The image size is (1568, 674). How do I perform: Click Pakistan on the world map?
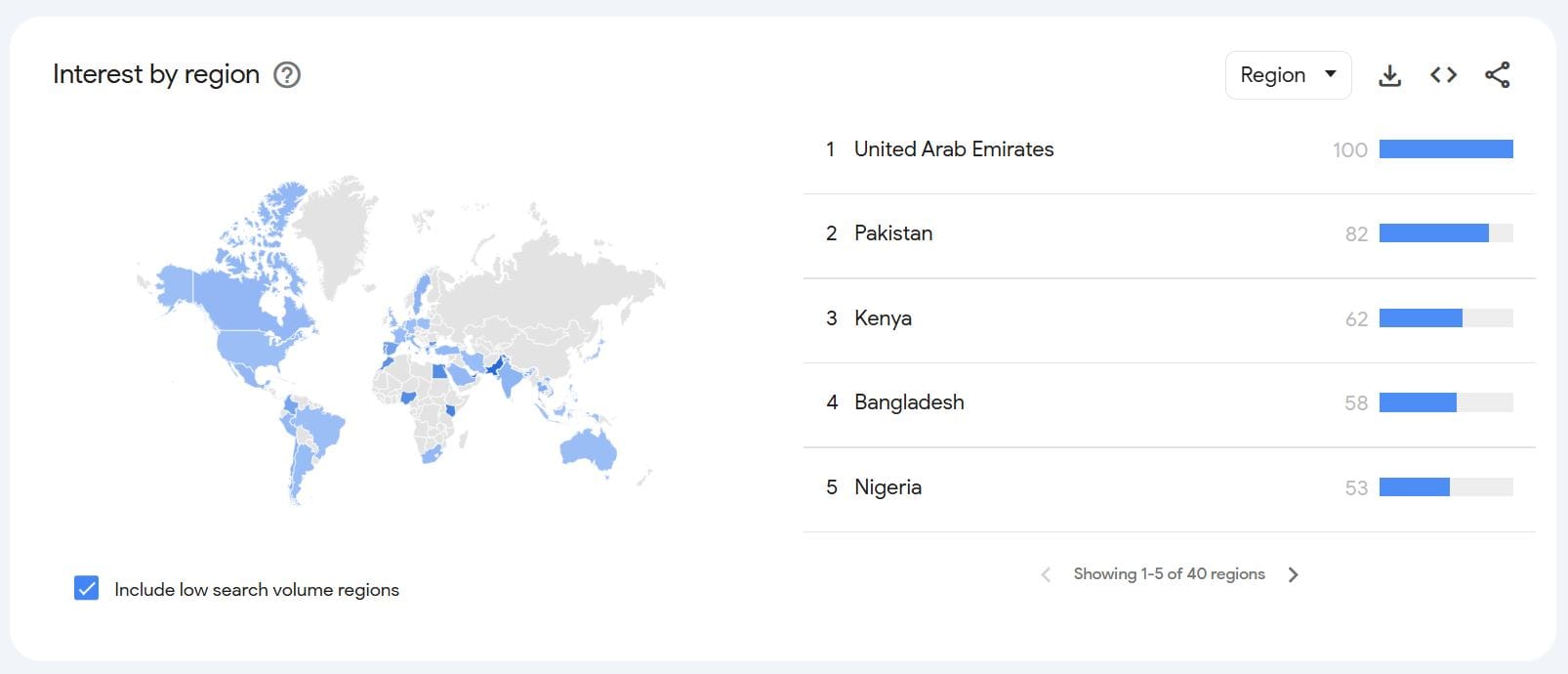496,366
